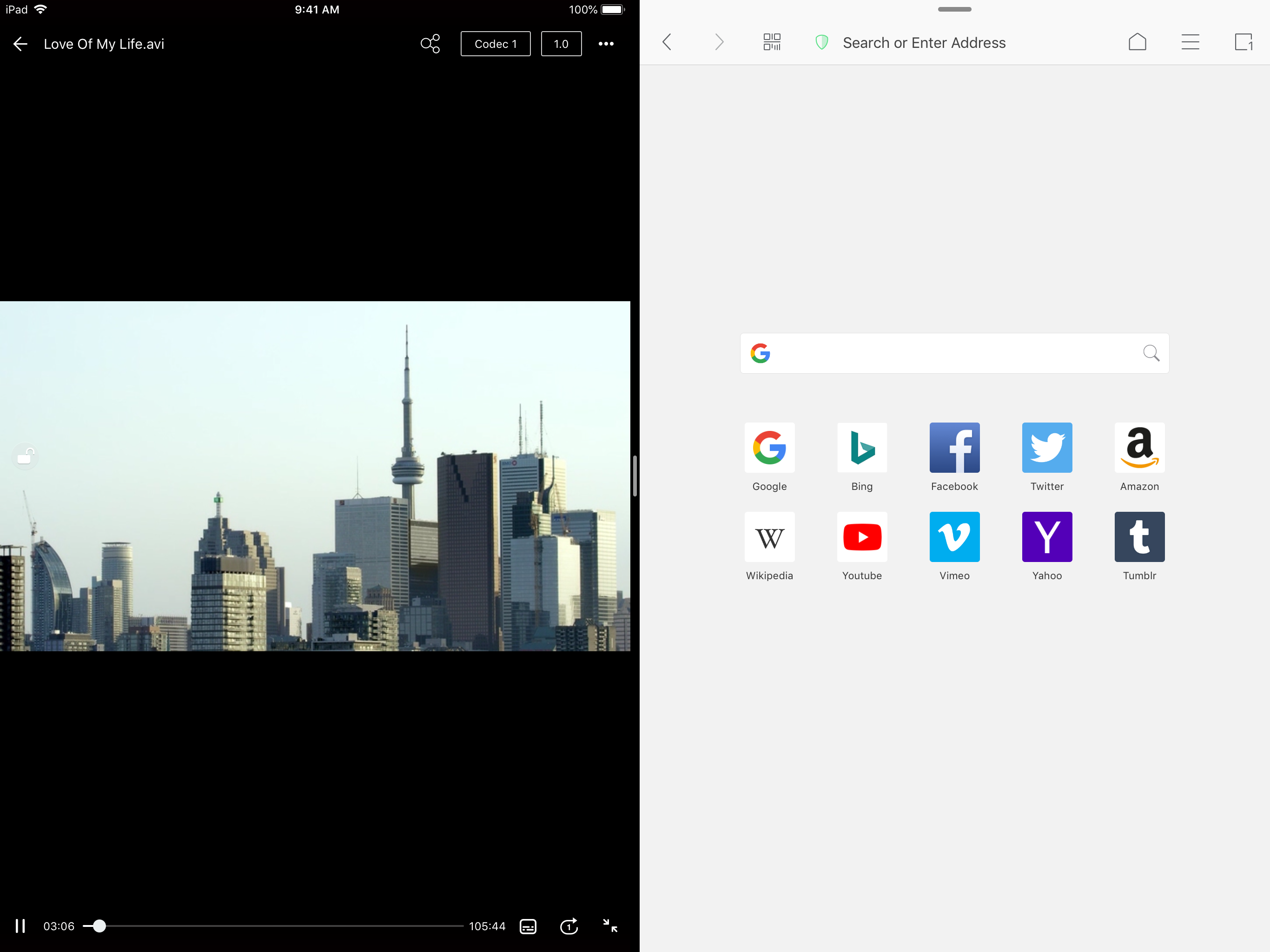Toggle the subtitles button
The height and width of the screenshot is (952, 1270).
pyautogui.click(x=528, y=926)
